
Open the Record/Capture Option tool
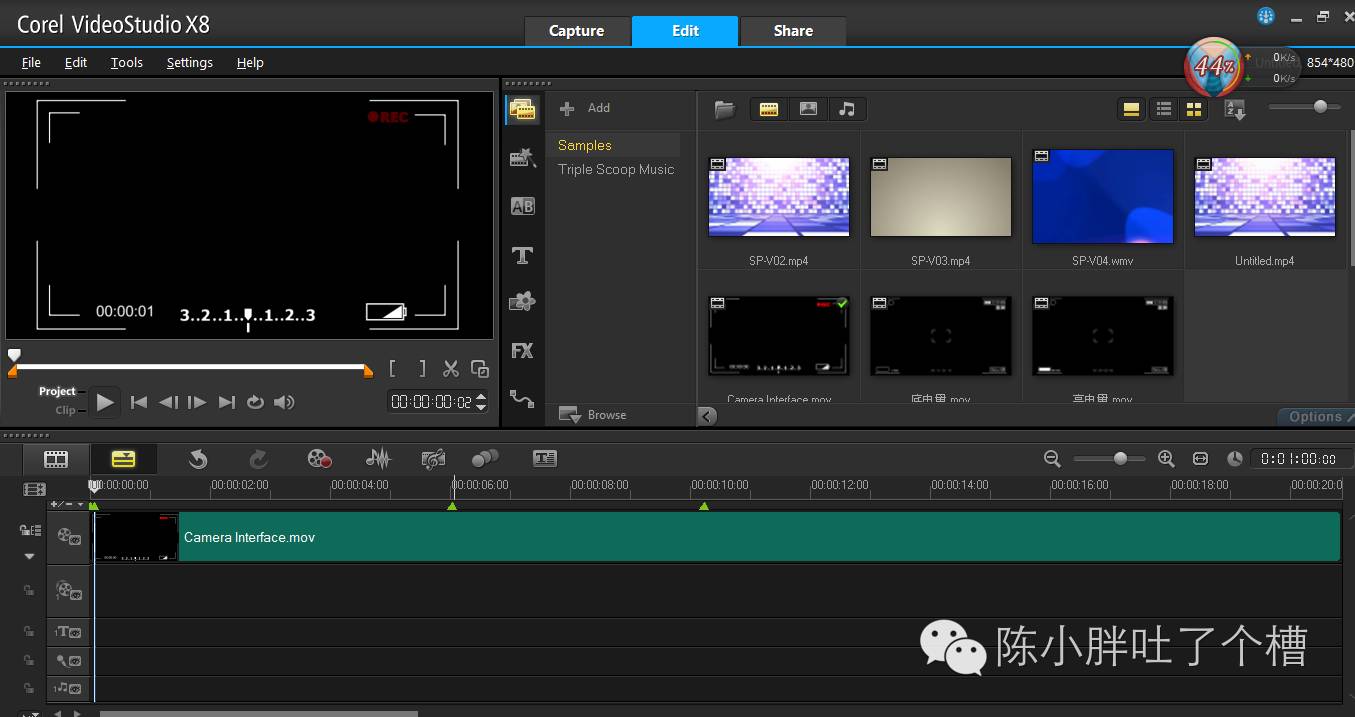coord(319,458)
